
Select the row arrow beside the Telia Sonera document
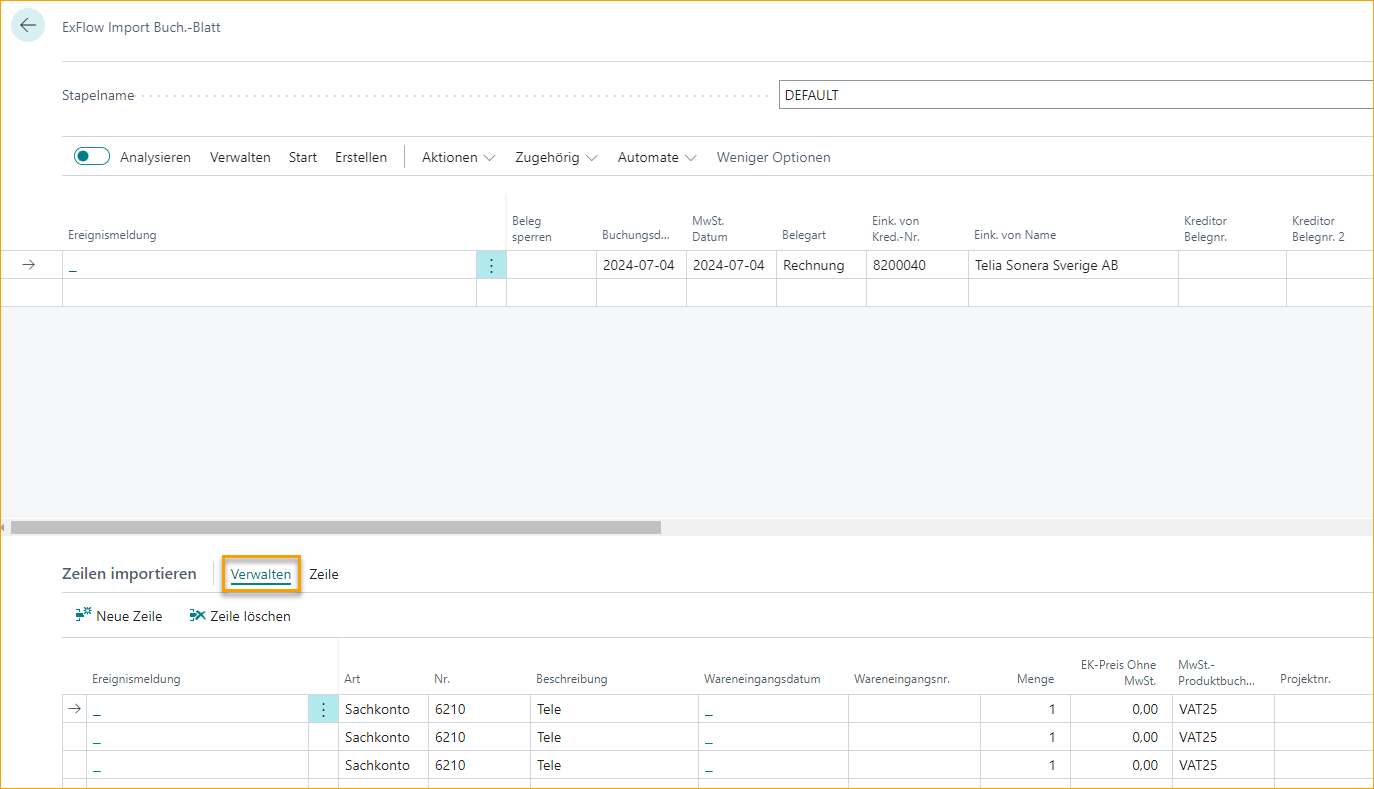click(x=29, y=265)
